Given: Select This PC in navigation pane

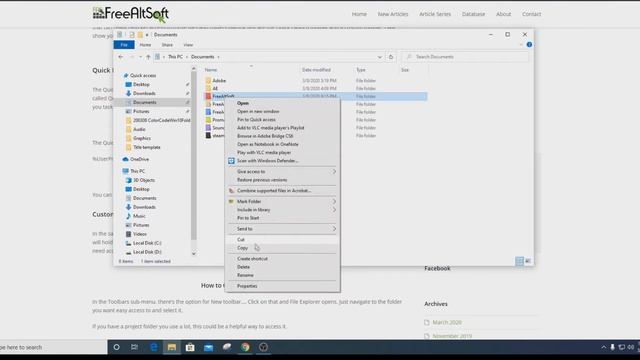Looking at the screenshot, I should (x=137, y=171).
